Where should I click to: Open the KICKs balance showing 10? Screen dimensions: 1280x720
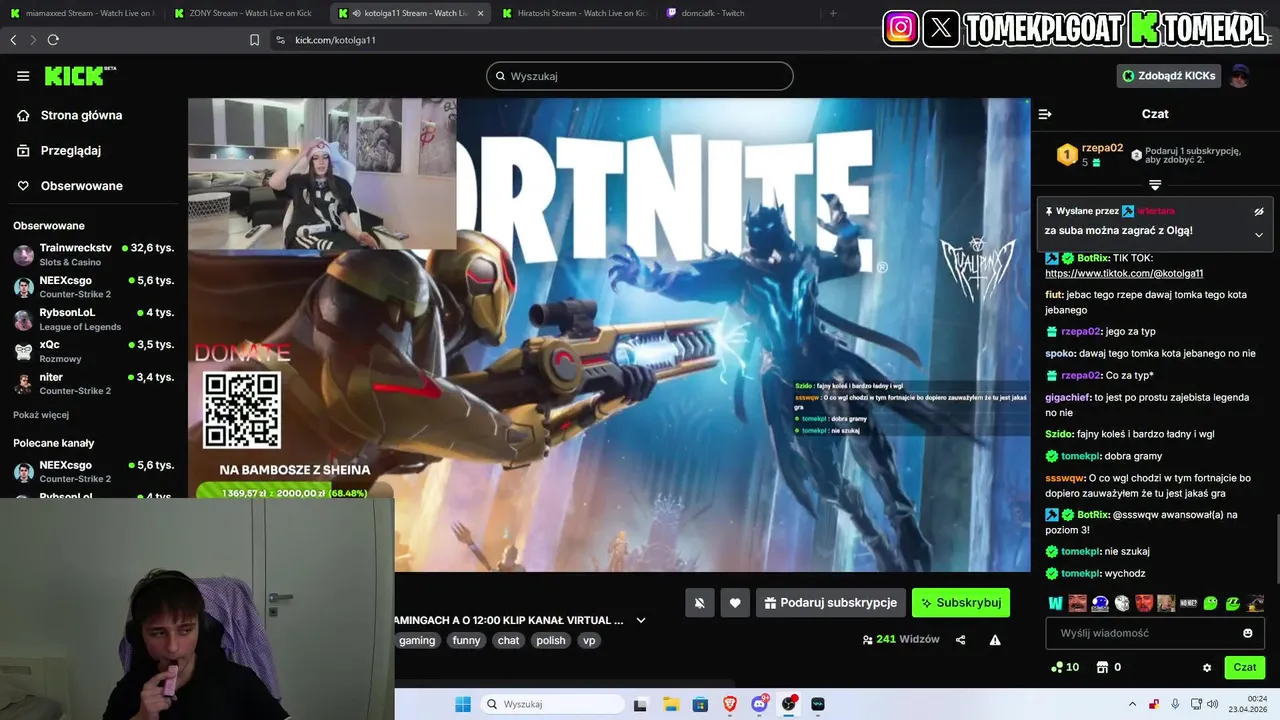click(1064, 667)
